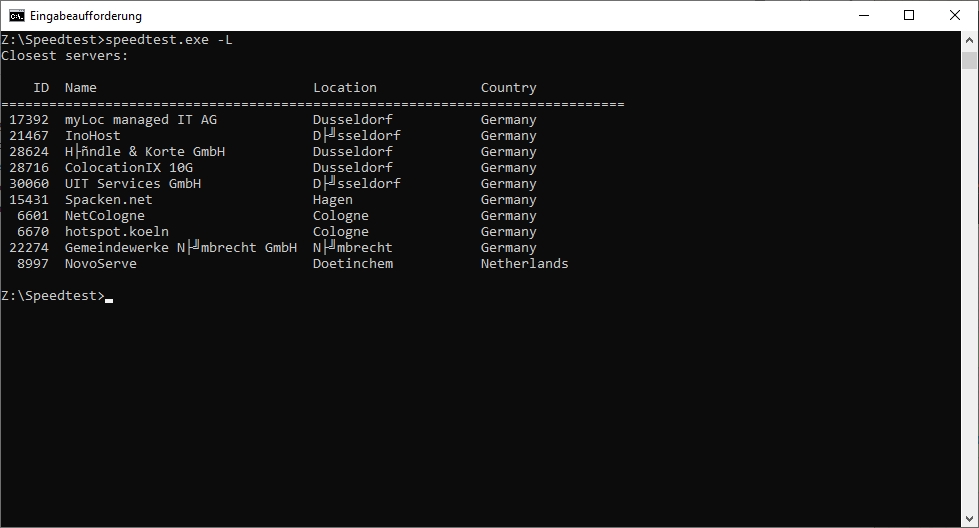This screenshot has width=979, height=528.
Task: Click the Doetinchem location text
Action: pyautogui.click(x=353, y=264)
